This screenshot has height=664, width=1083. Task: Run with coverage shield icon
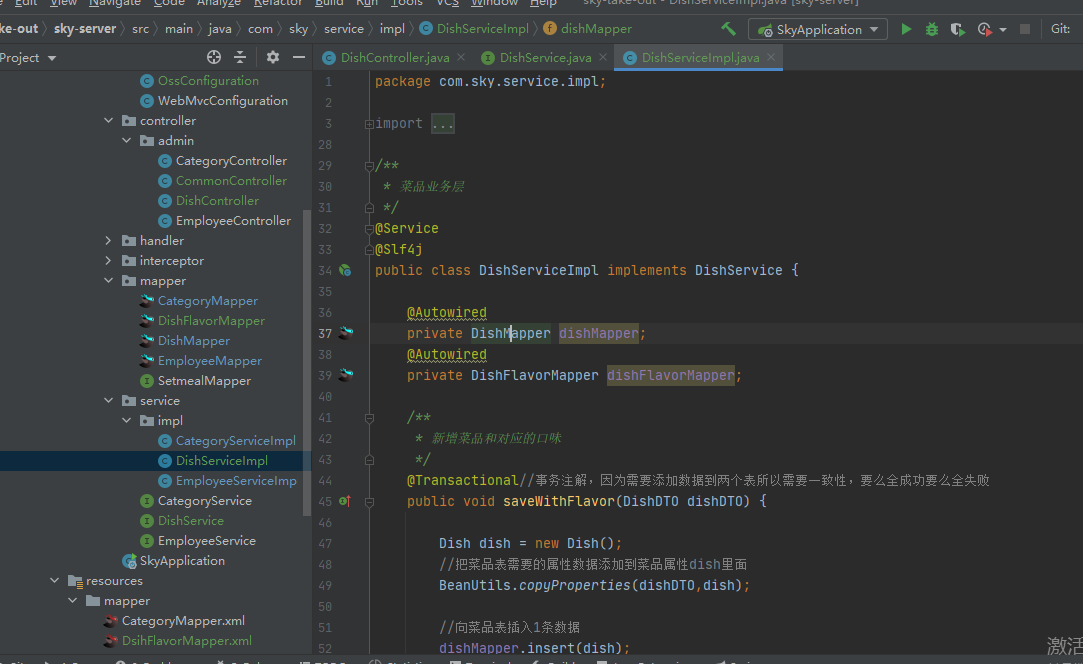tap(958, 29)
